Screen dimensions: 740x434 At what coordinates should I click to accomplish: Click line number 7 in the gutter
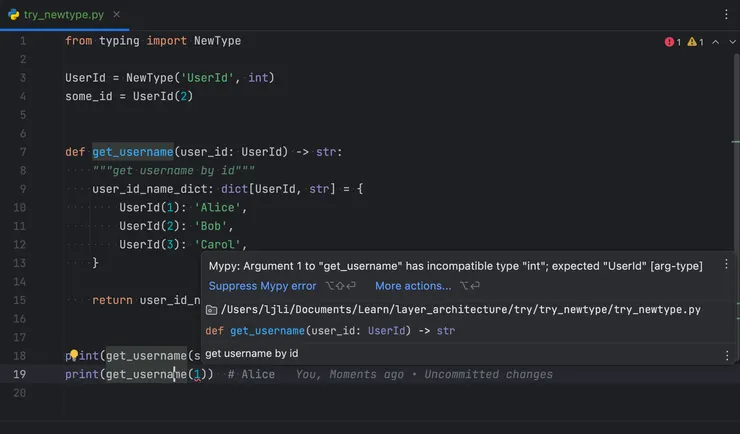coord(21,152)
